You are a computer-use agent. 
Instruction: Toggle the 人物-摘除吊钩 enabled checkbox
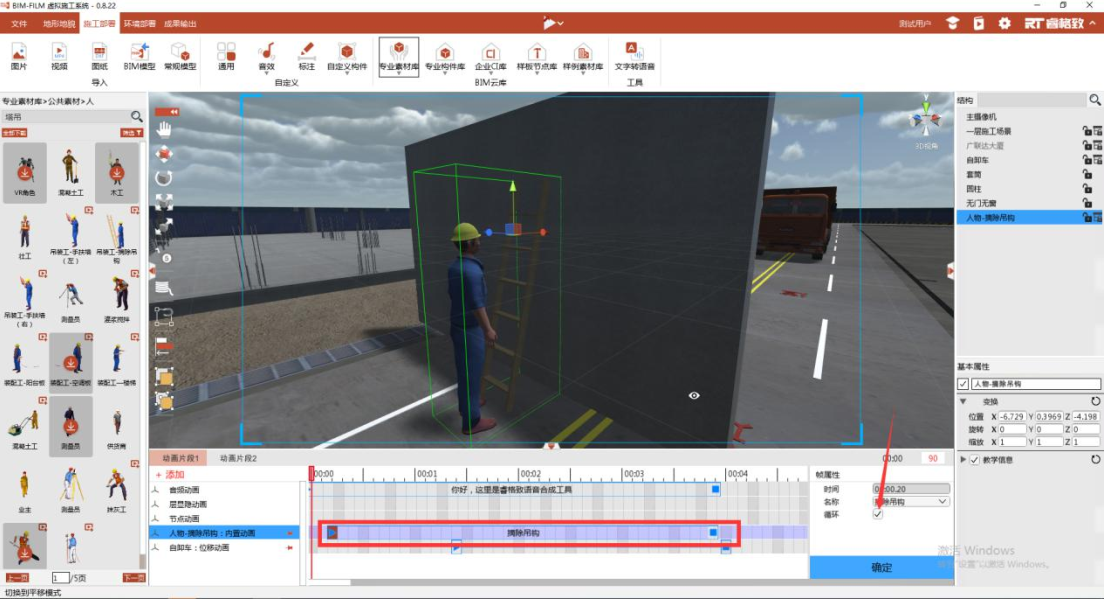(x=963, y=384)
